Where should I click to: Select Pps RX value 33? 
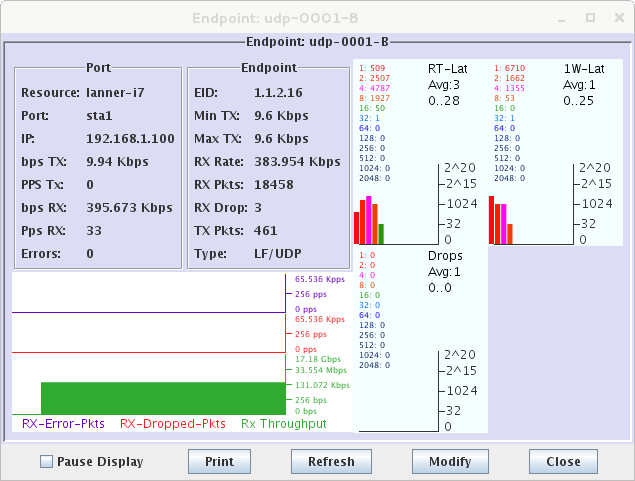(94, 231)
